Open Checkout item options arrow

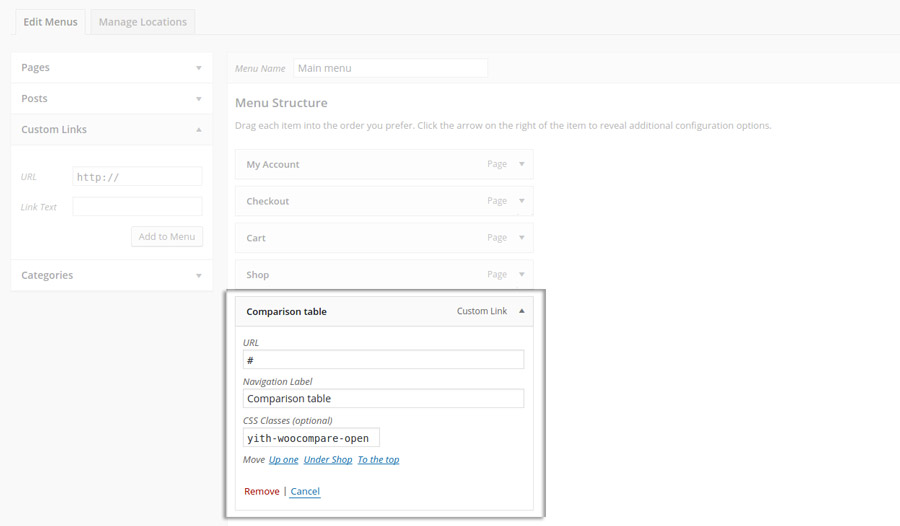[522, 201]
